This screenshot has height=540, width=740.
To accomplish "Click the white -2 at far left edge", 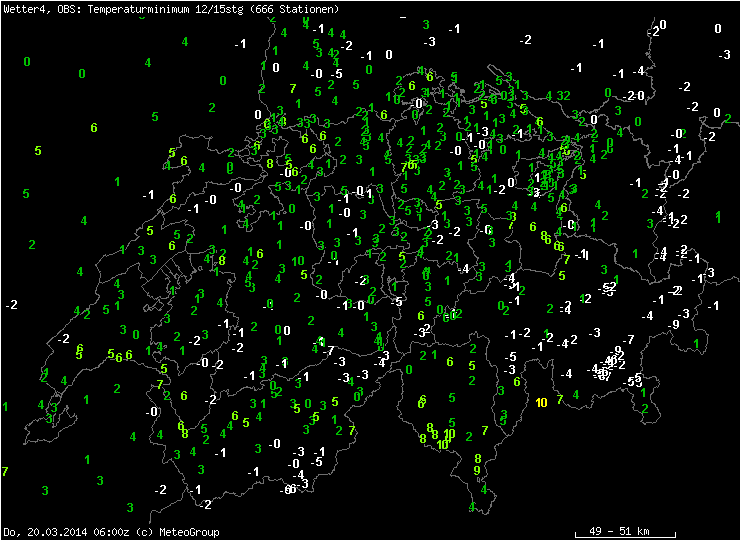I will 12,304.
